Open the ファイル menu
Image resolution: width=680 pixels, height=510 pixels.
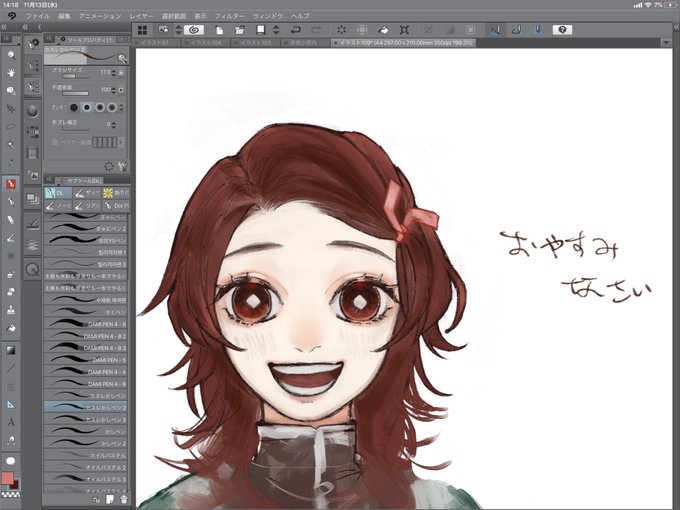[x=38, y=16]
